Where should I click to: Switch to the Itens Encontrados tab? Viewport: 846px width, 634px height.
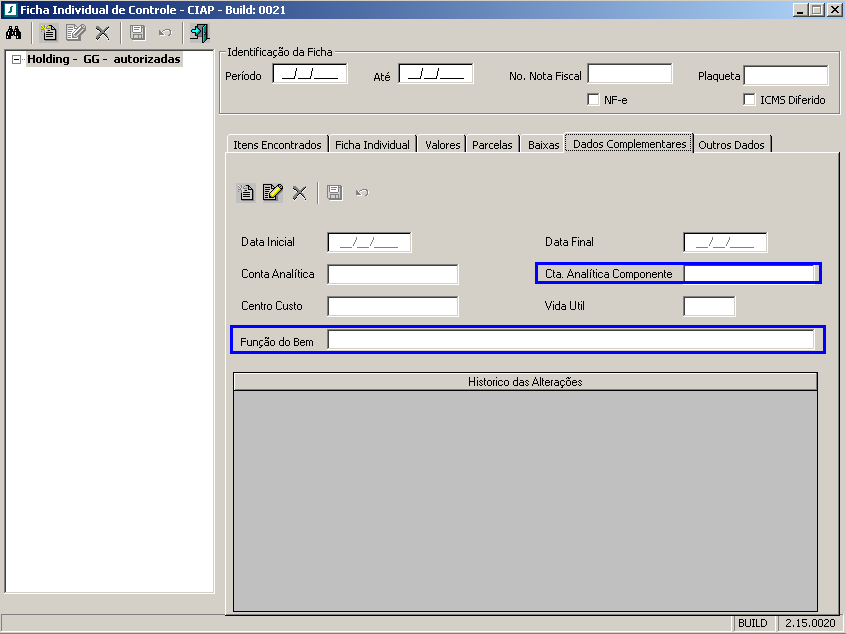[277, 145]
